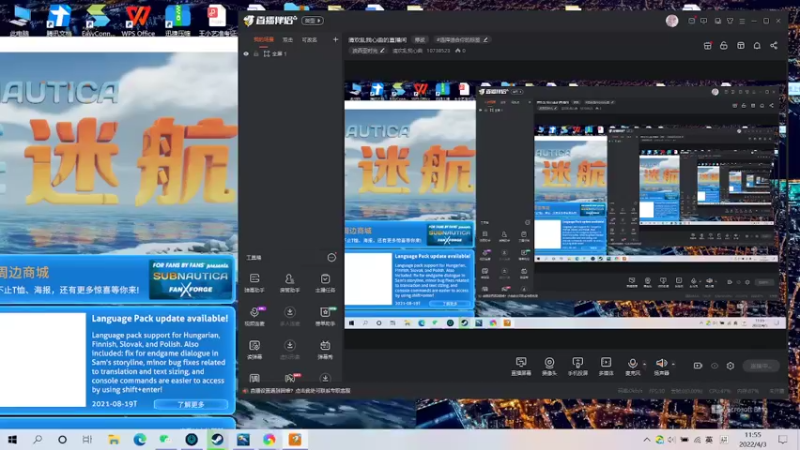Open the notification bell in streaming app
The width and height of the screenshot is (800, 450).
click(757, 46)
